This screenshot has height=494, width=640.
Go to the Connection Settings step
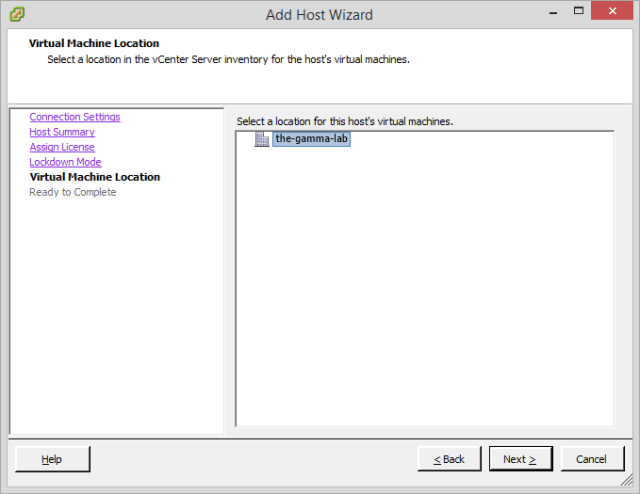(75, 117)
